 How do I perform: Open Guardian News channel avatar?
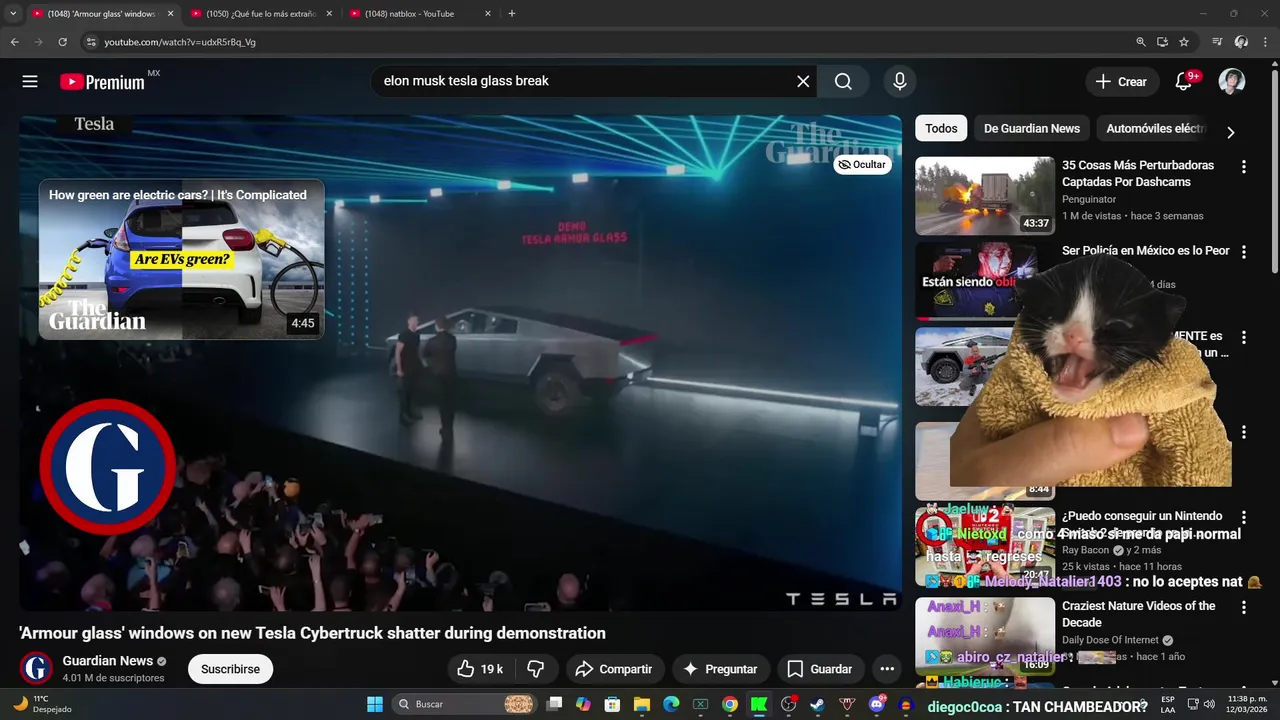[36, 668]
